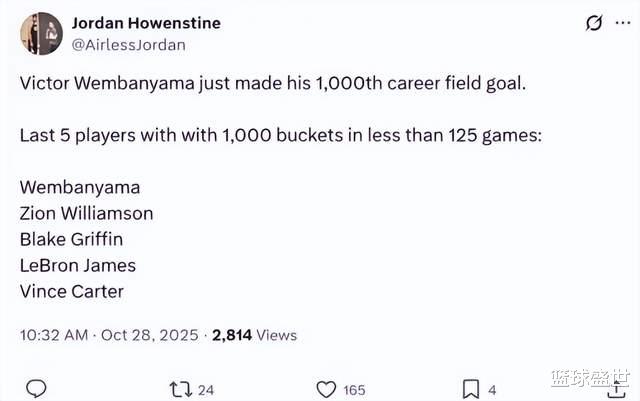Click Vince Carter in the player list
Image resolution: width=640 pixels, height=401 pixels.
tap(72, 291)
